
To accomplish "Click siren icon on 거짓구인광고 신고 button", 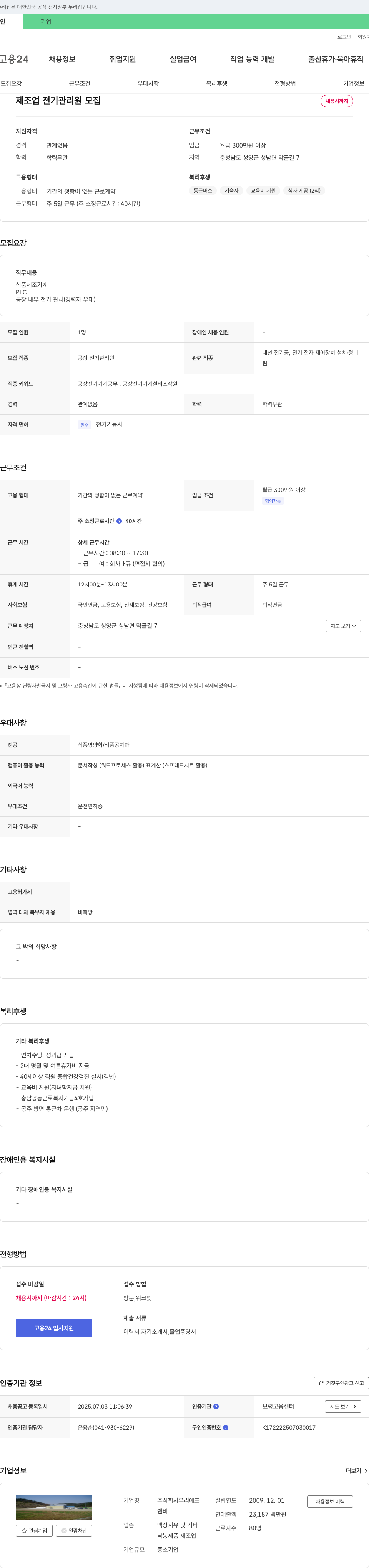I will [321, 1383].
